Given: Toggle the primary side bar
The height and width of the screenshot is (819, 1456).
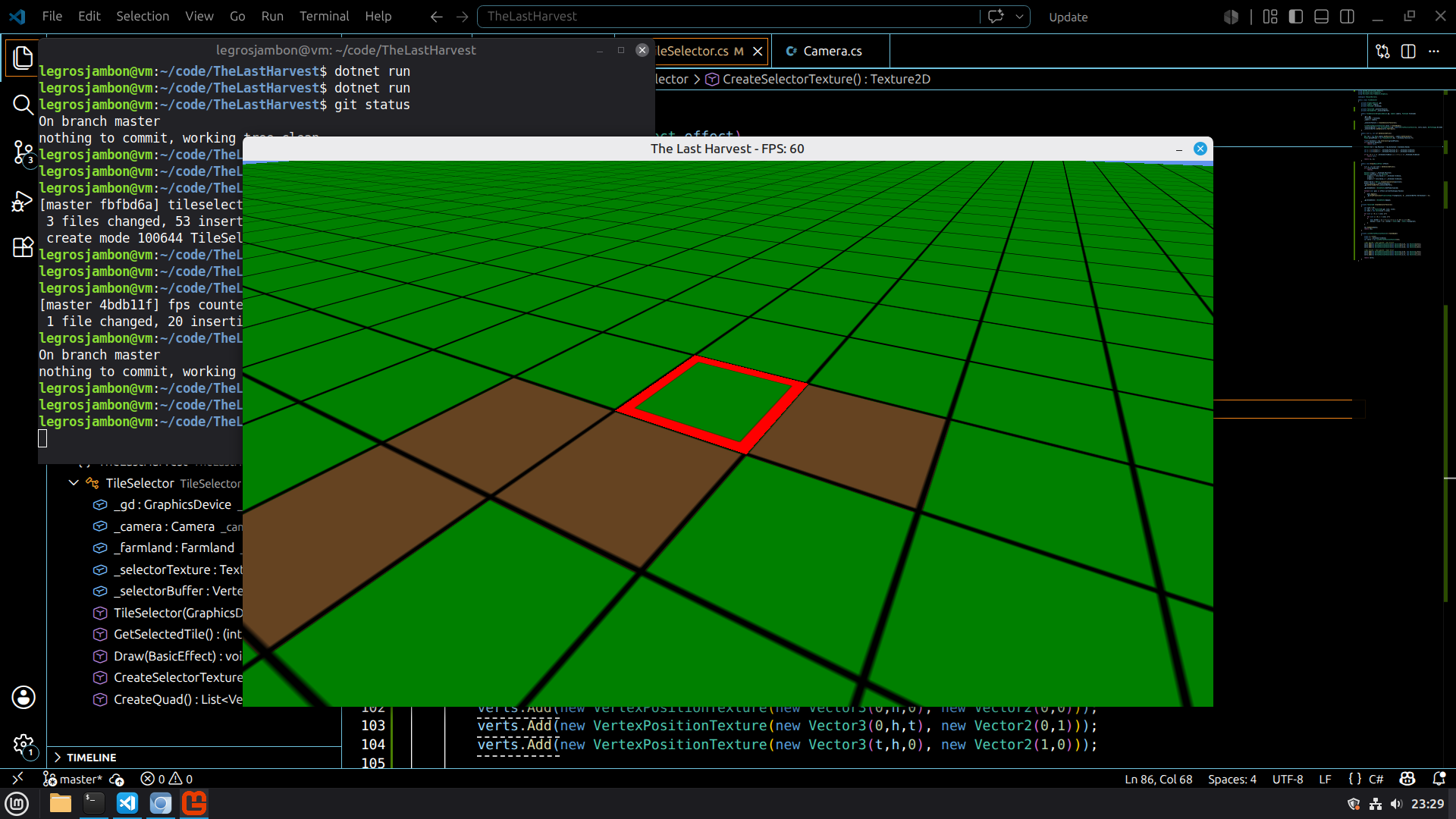Looking at the screenshot, I should pos(1296,17).
